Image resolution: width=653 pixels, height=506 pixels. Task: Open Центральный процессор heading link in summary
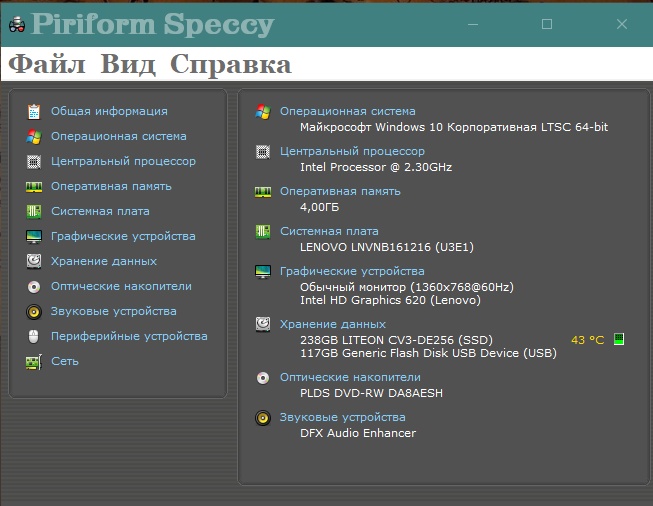click(x=352, y=152)
